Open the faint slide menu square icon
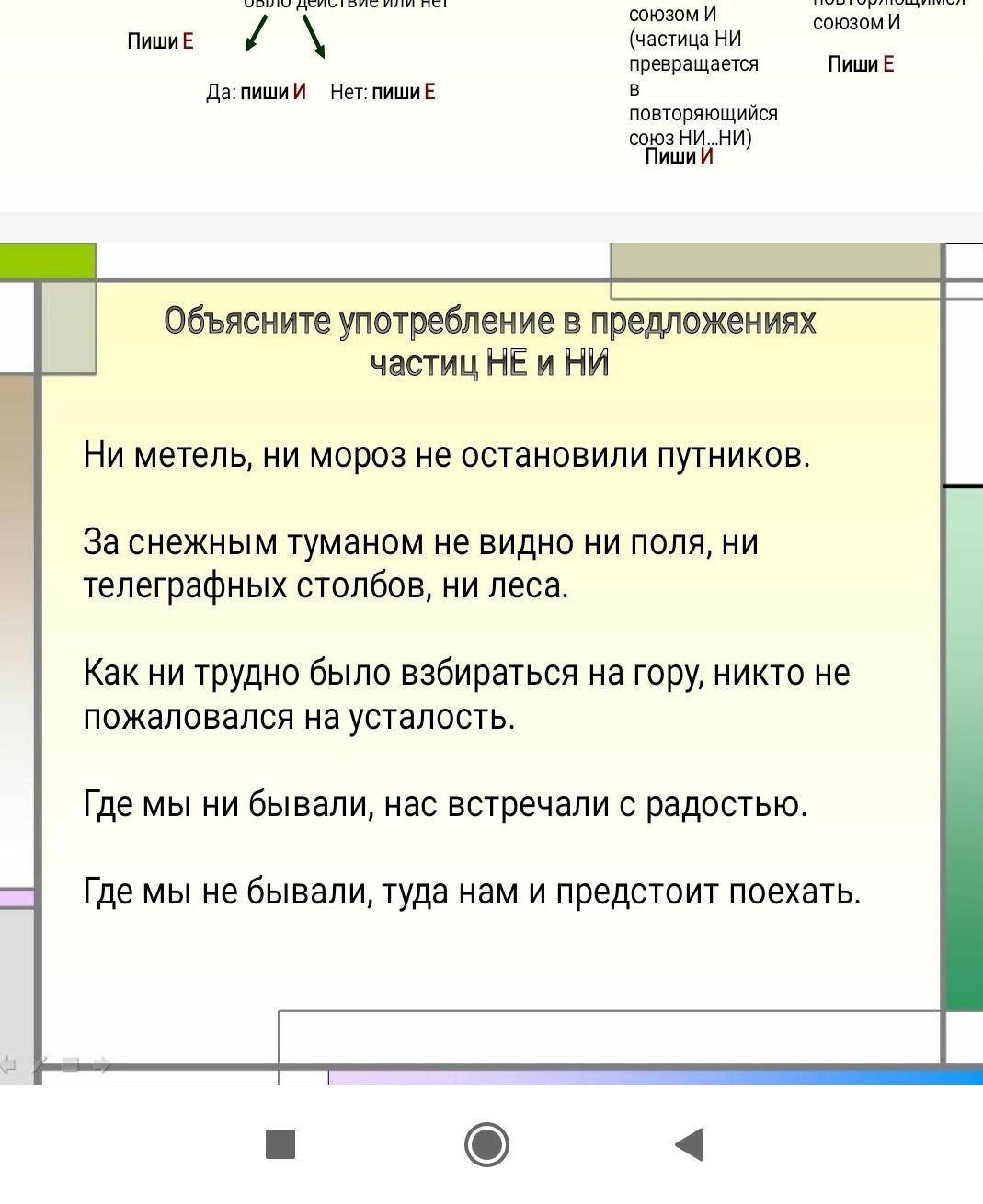 point(71,1064)
